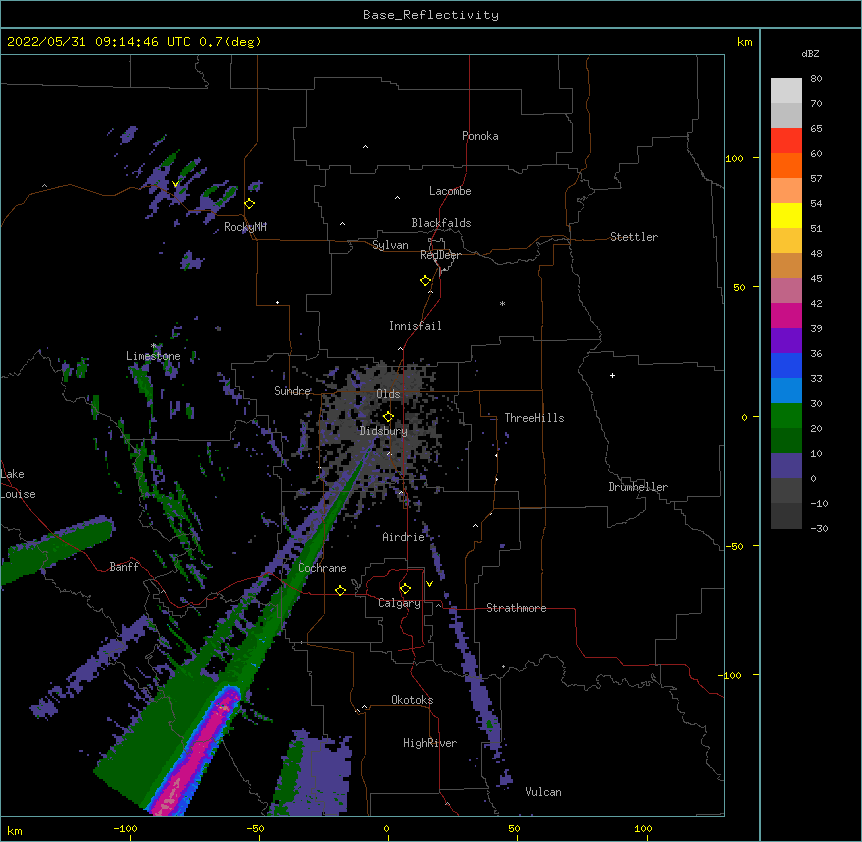Select the Sylvan town label
The width and height of the screenshot is (862, 842).
390,245
